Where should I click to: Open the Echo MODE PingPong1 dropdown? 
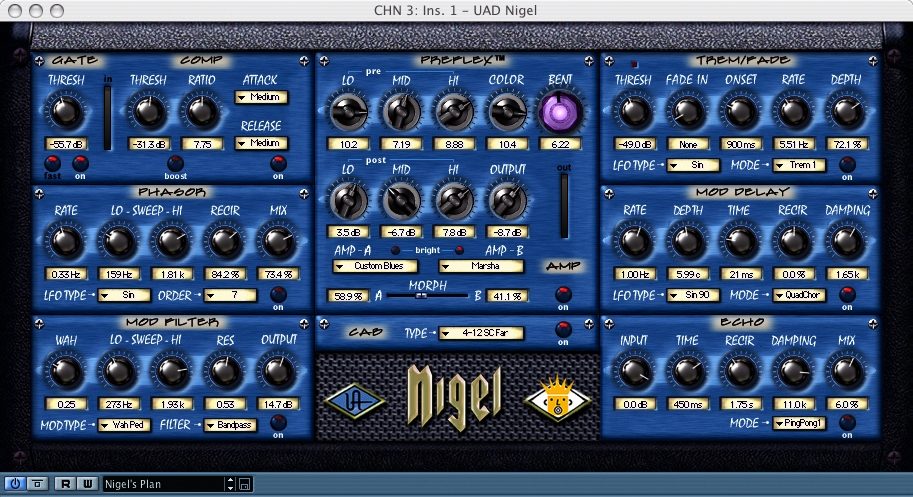[x=799, y=424]
